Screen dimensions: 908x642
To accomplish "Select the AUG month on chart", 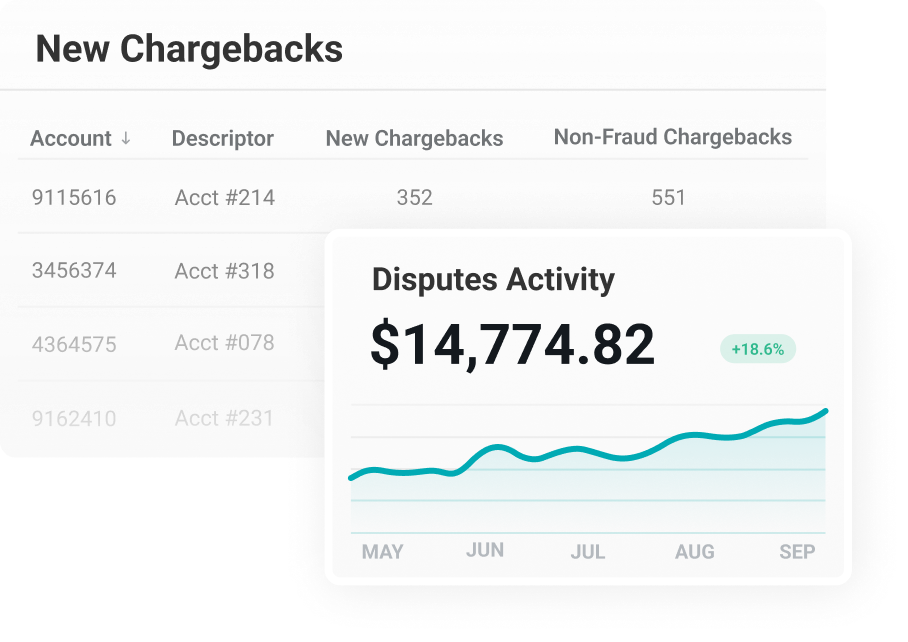I will coord(694,552).
